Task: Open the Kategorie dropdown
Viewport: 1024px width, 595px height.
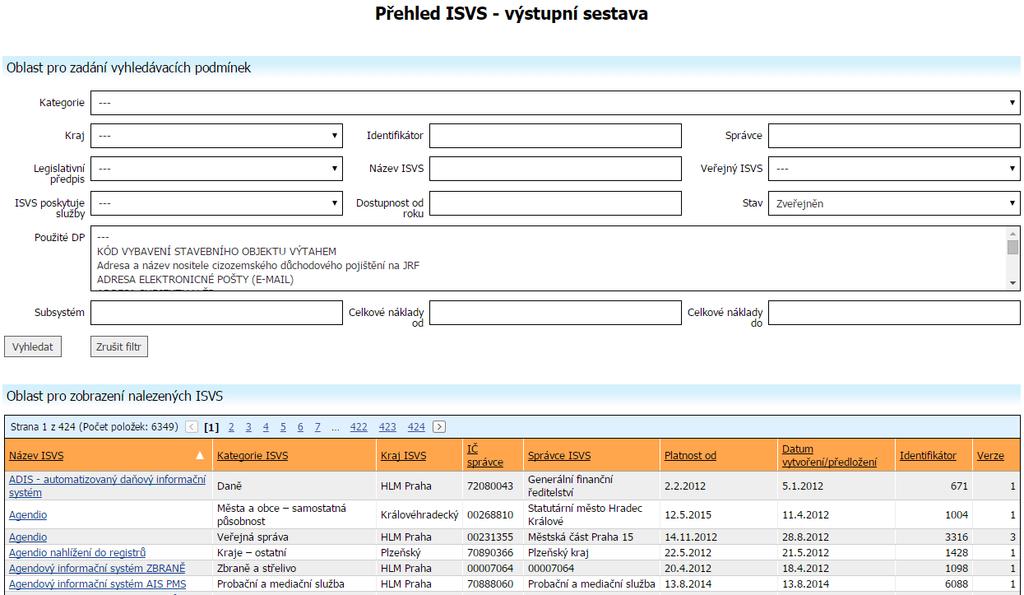Action: click(555, 103)
